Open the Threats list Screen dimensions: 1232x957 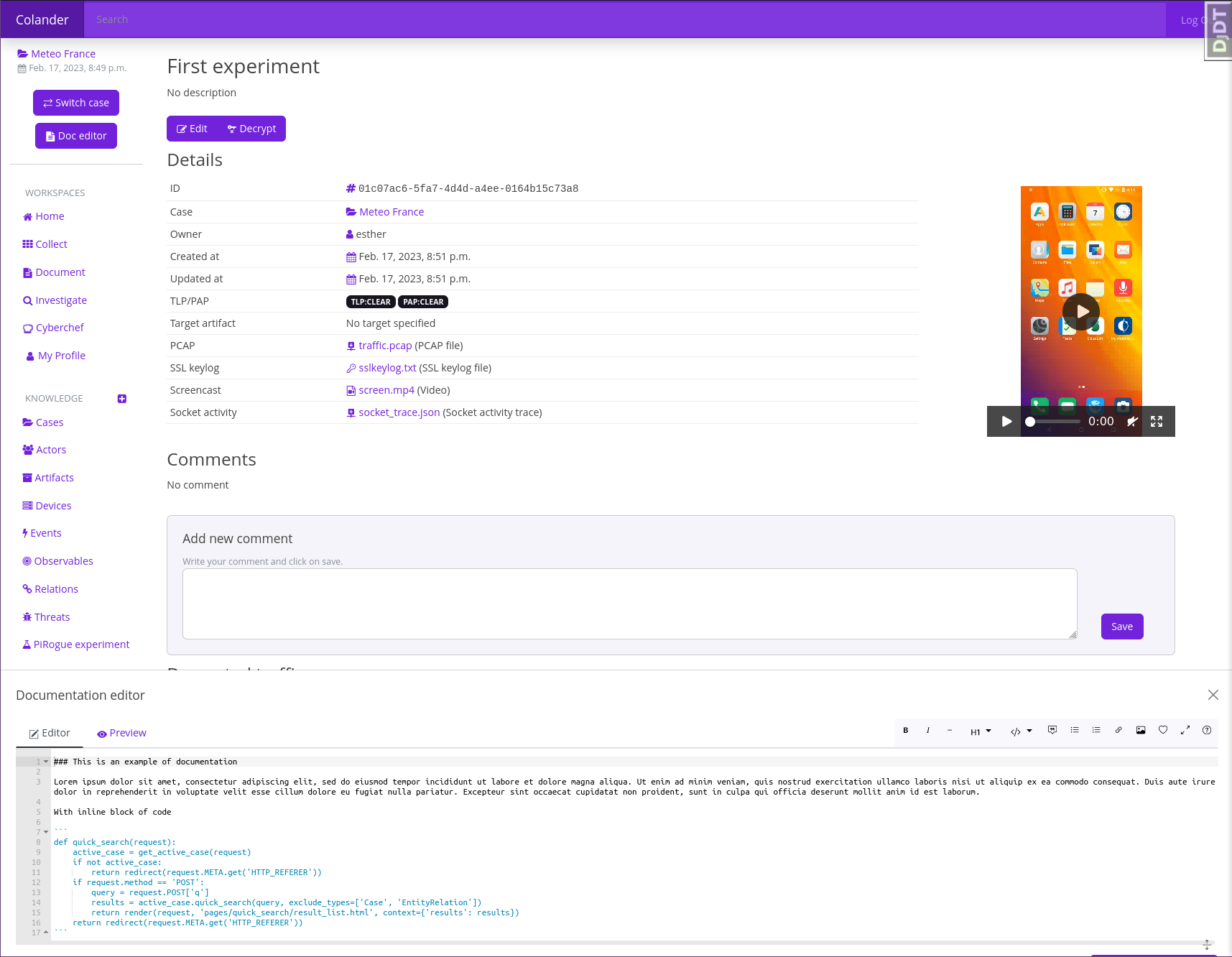coord(46,617)
